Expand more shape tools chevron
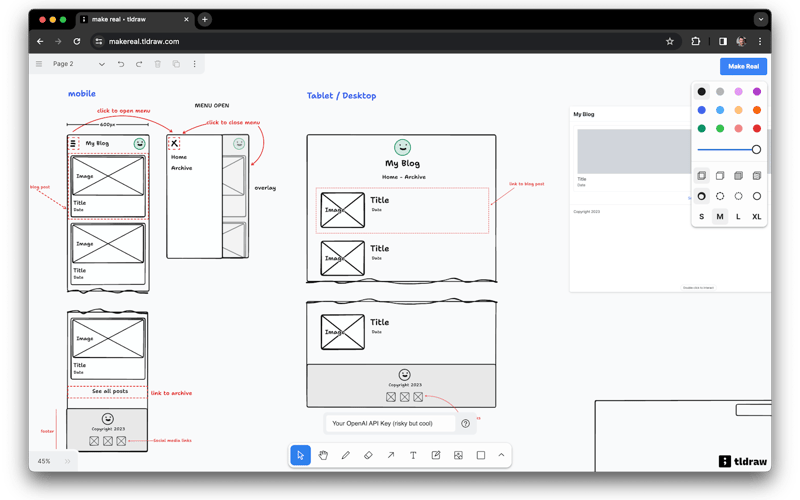This screenshot has width=800, height=500. pos(501,455)
